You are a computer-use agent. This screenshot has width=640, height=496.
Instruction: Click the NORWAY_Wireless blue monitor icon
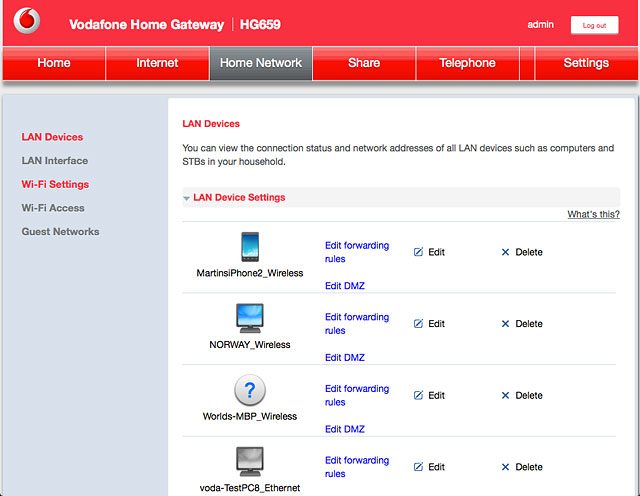point(250,318)
